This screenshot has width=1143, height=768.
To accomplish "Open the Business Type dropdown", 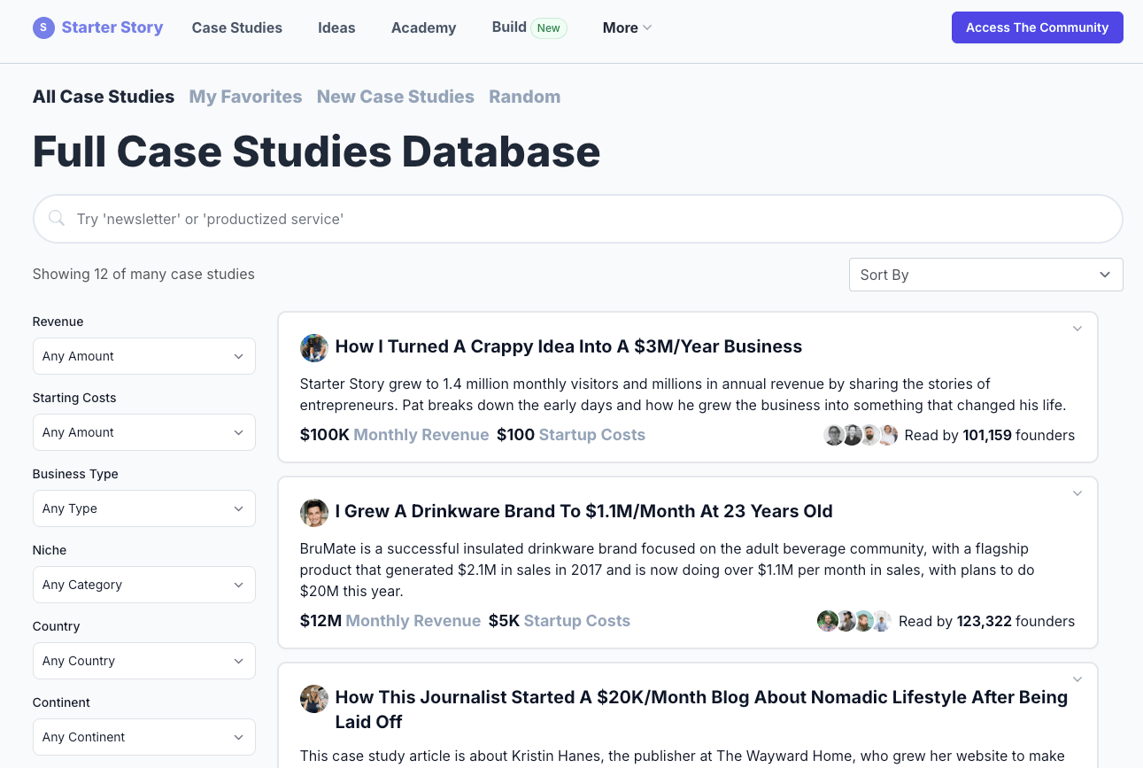I will tap(144, 509).
